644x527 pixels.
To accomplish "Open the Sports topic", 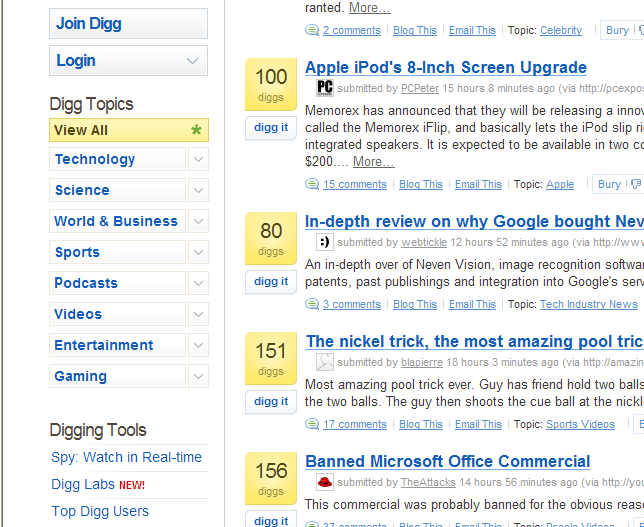I will click(x=117, y=252).
